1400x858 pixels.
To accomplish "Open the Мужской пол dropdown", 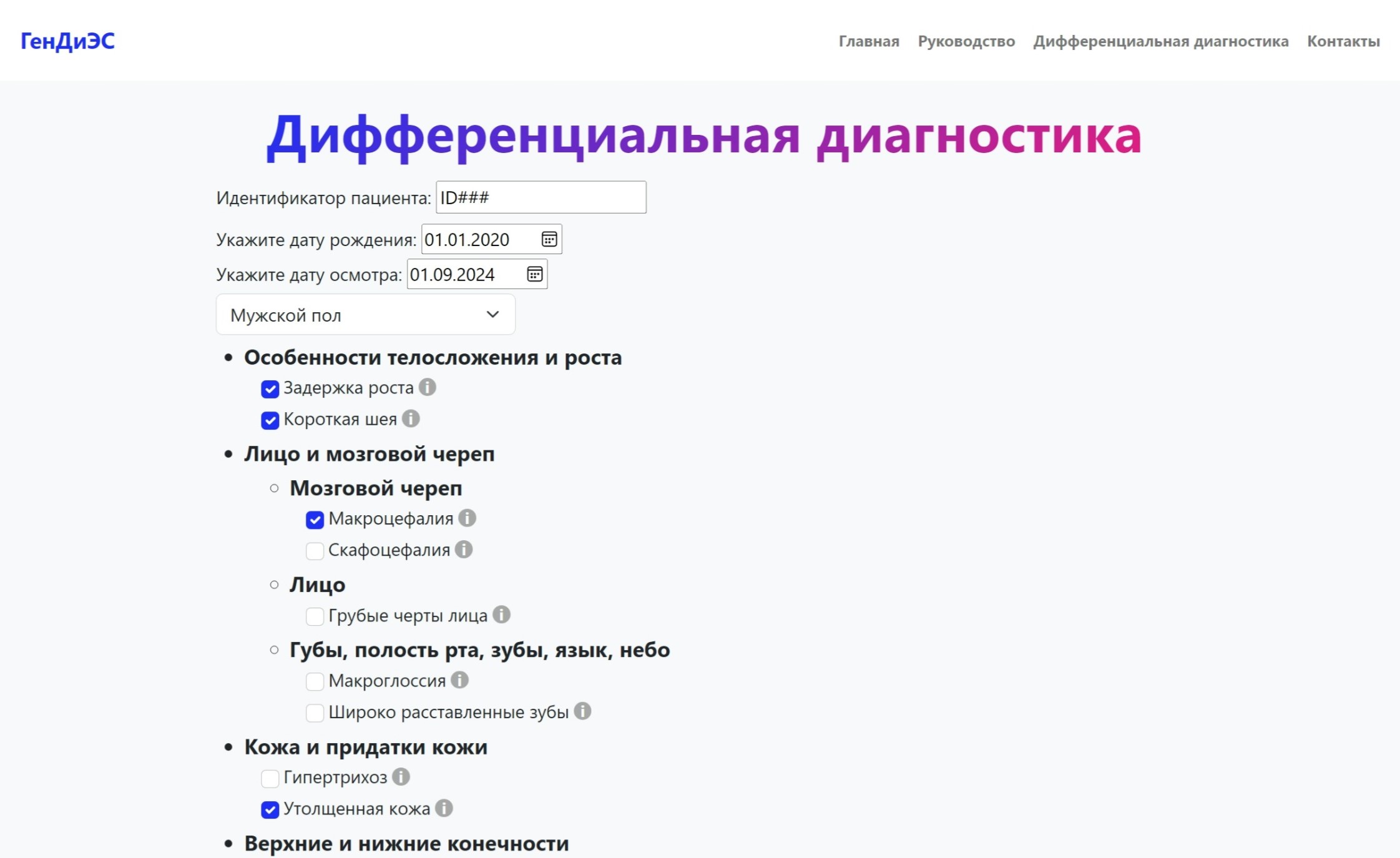I will point(365,315).
